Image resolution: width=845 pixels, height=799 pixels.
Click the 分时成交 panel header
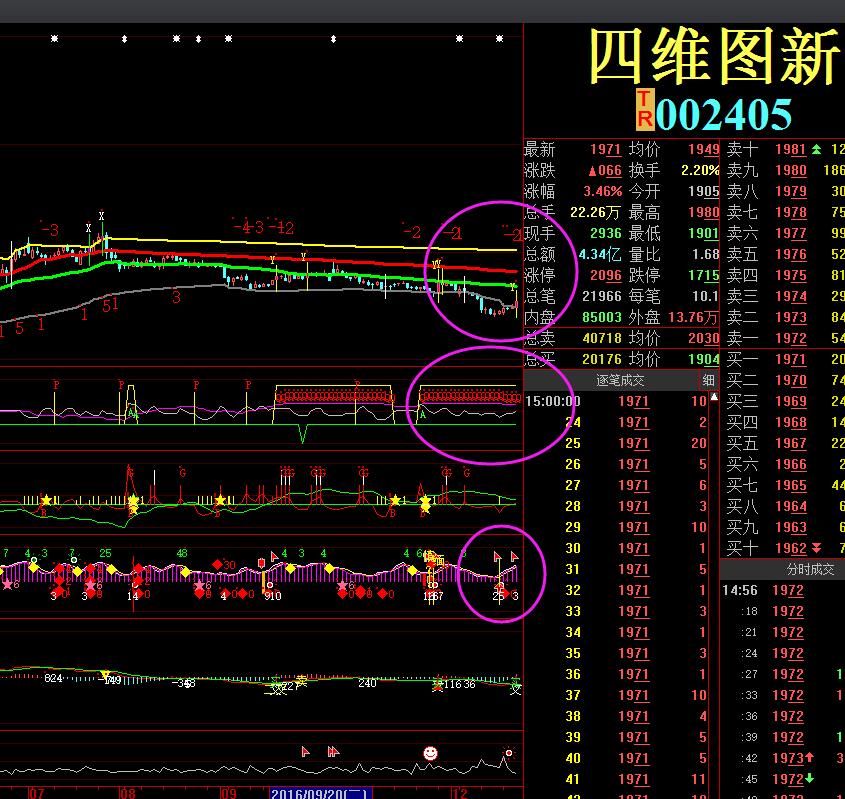pyautogui.click(x=810, y=569)
